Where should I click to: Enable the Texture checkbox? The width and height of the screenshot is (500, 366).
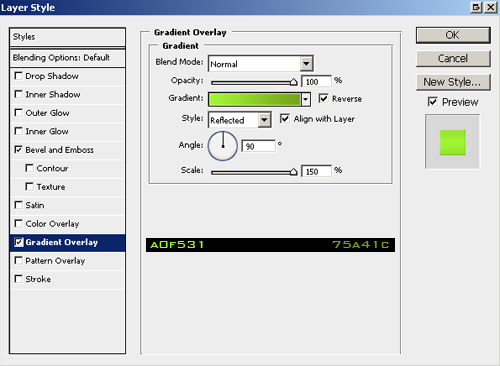click(x=30, y=186)
